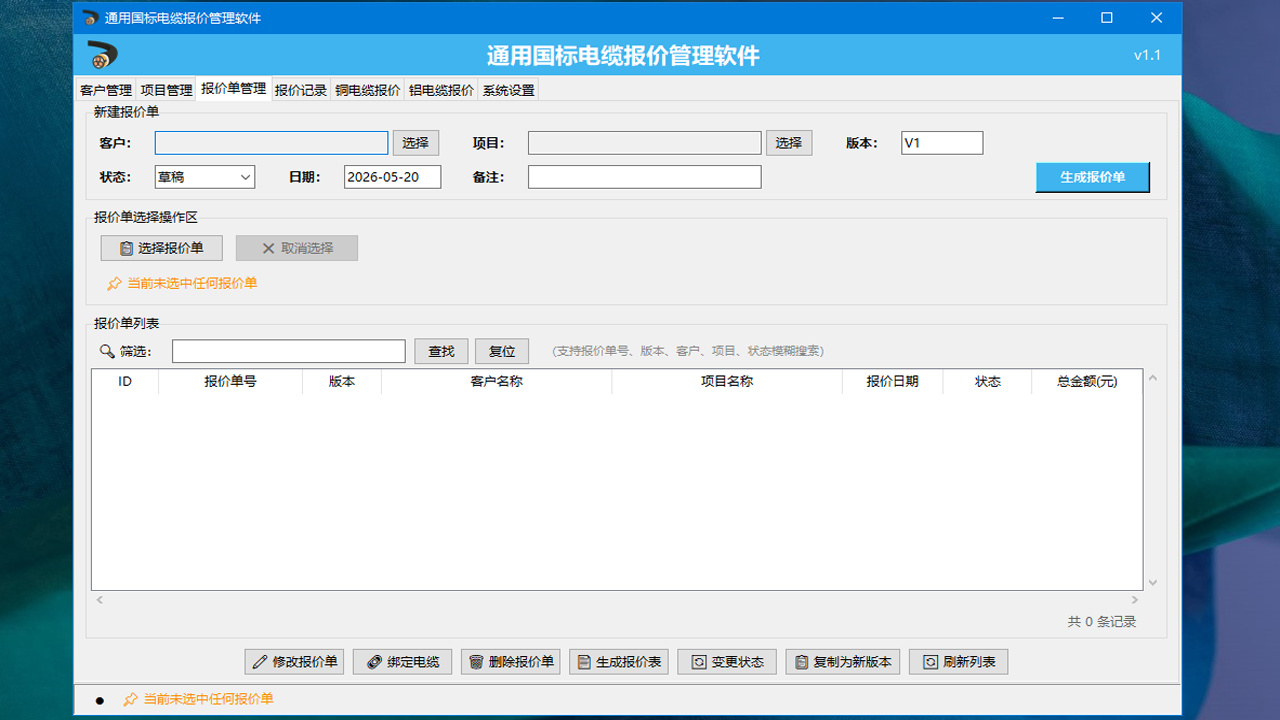Click the pencil icon on 修改报价单
The height and width of the screenshot is (720, 1280).
tap(260, 662)
